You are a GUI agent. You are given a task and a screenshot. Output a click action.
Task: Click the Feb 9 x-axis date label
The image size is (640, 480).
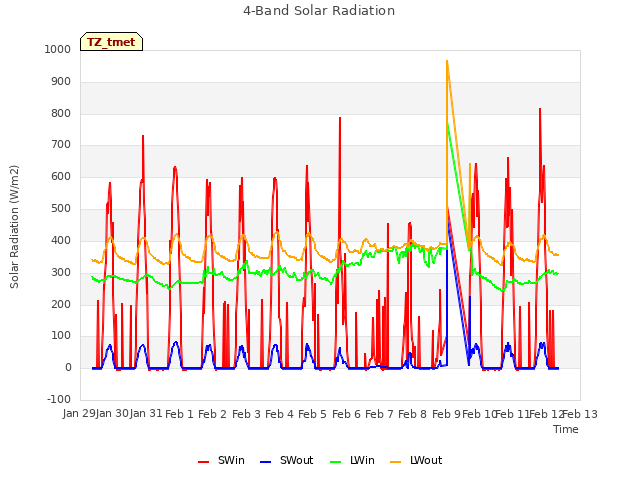(x=446, y=414)
